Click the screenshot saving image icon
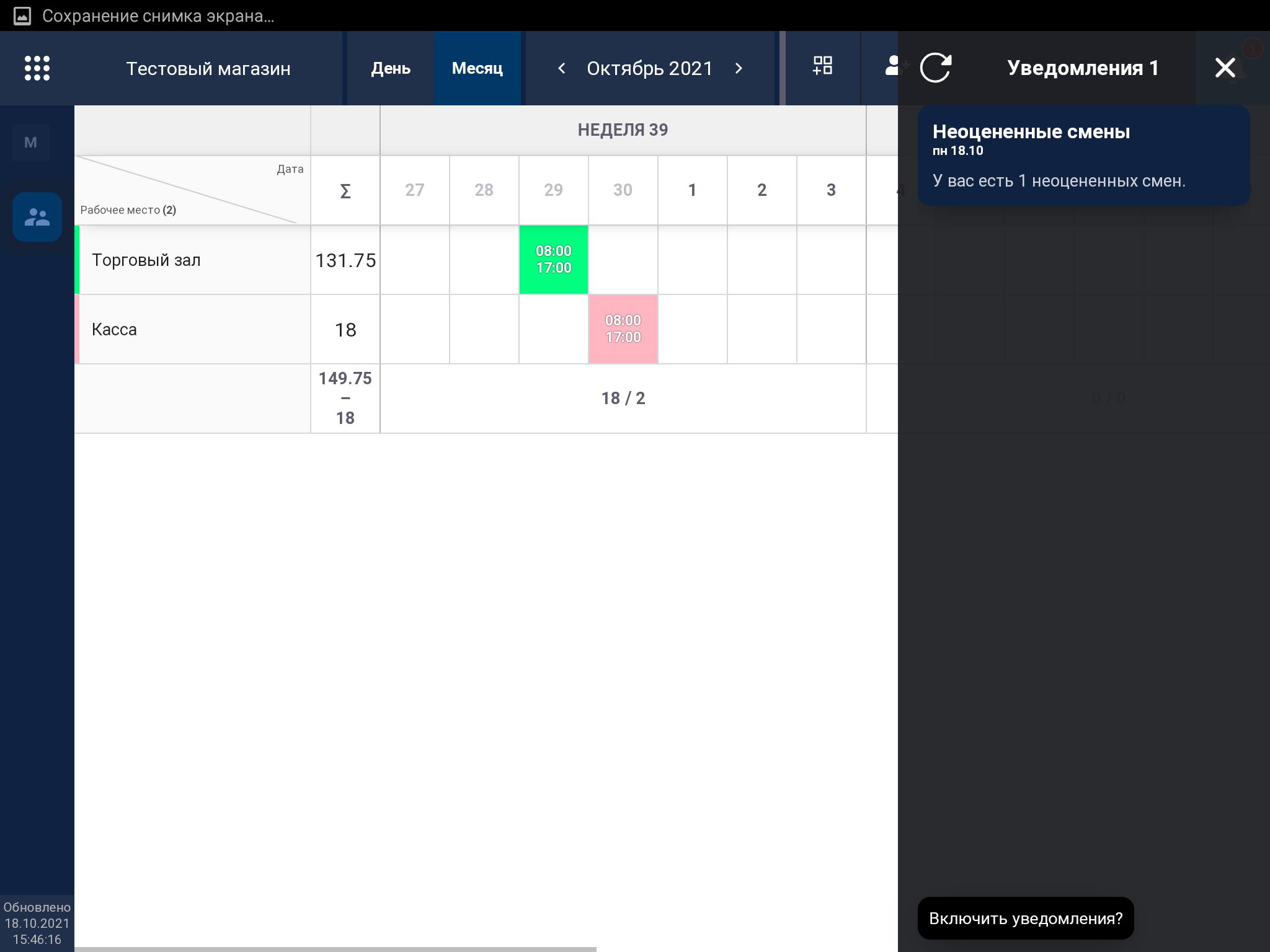Viewport: 1270px width, 952px height. (22, 16)
